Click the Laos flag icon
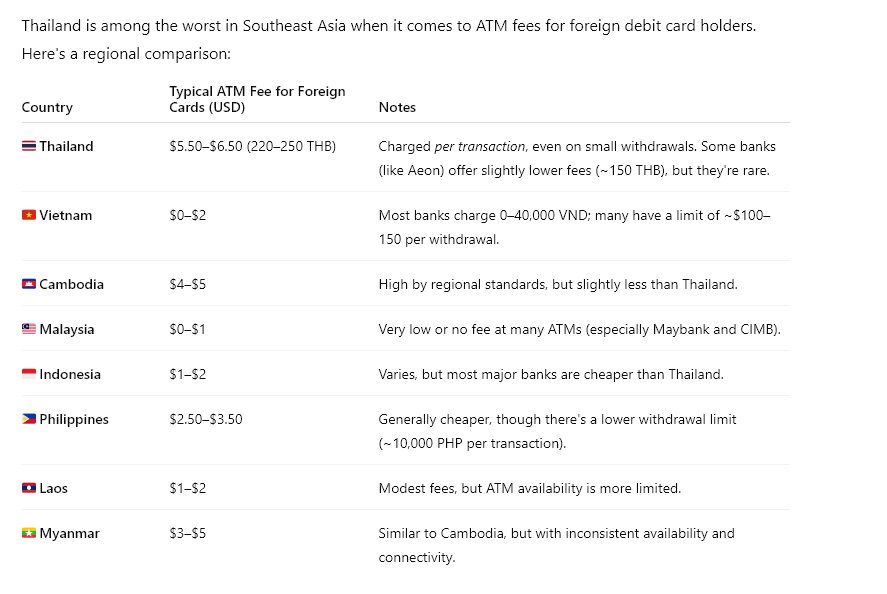This screenshot has height=594, width=887. click(29, 488)
